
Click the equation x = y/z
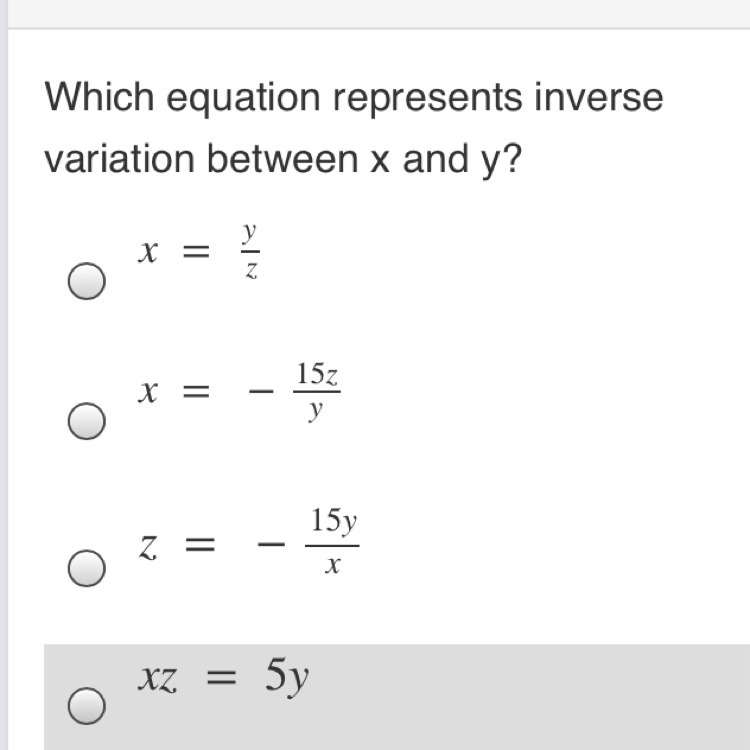(198, 253)
